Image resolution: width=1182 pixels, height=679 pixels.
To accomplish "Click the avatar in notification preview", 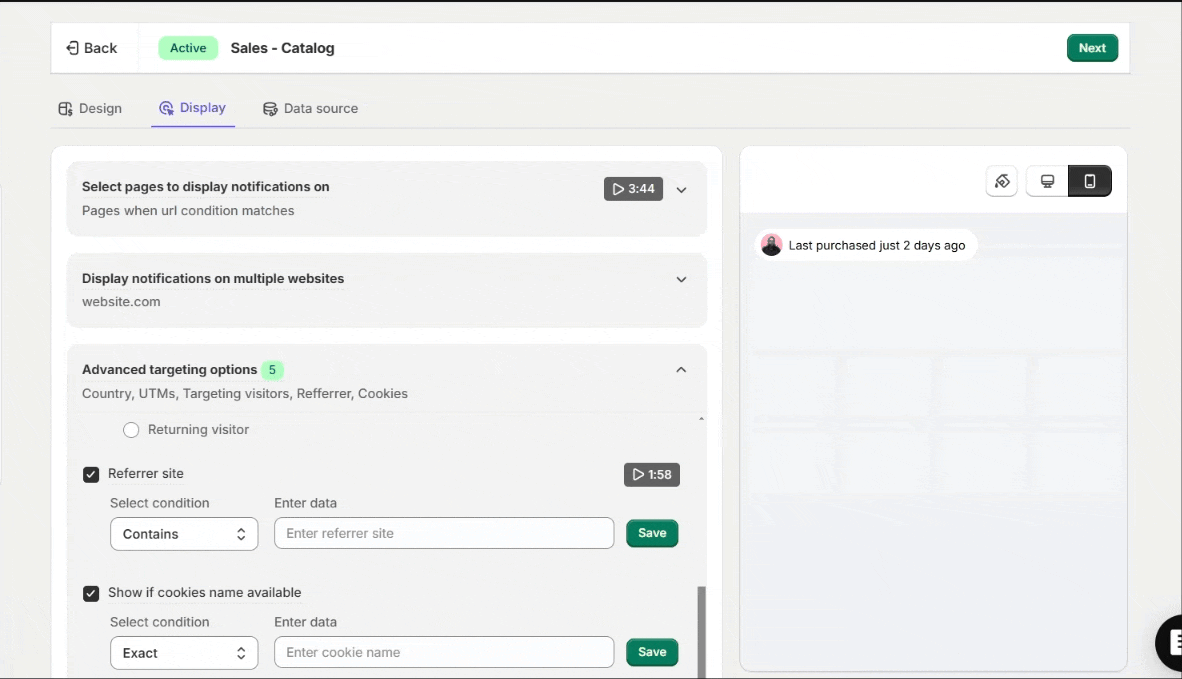I will [771, 245].
